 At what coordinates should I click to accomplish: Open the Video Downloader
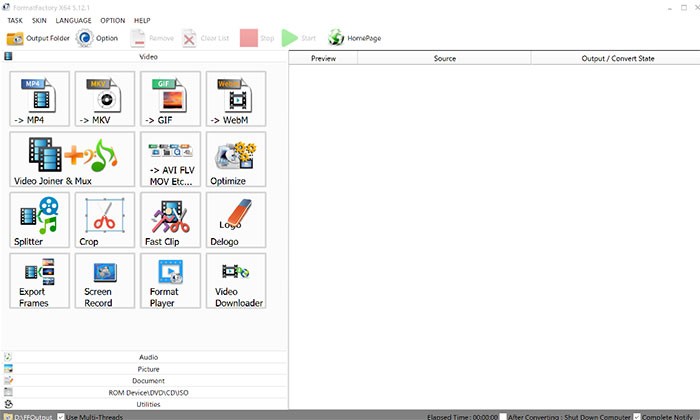pyautogui.click(x=236, y=281)
